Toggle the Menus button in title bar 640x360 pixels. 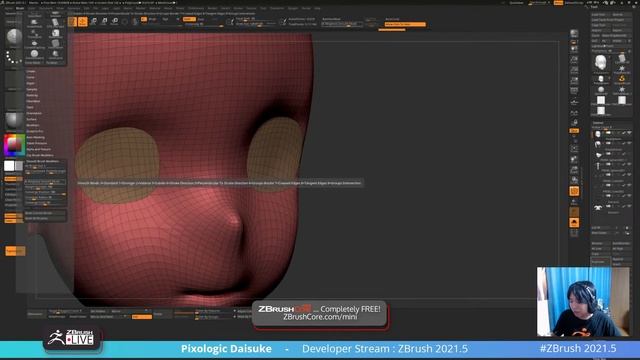coord(558,3)
